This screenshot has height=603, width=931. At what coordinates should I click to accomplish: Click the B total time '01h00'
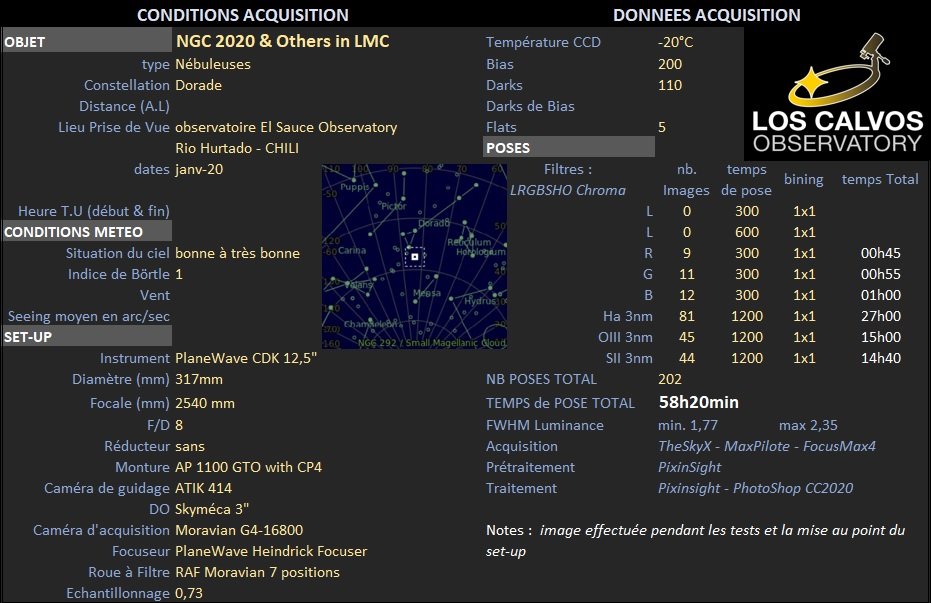pyautogui.click(x=881, y=295)
